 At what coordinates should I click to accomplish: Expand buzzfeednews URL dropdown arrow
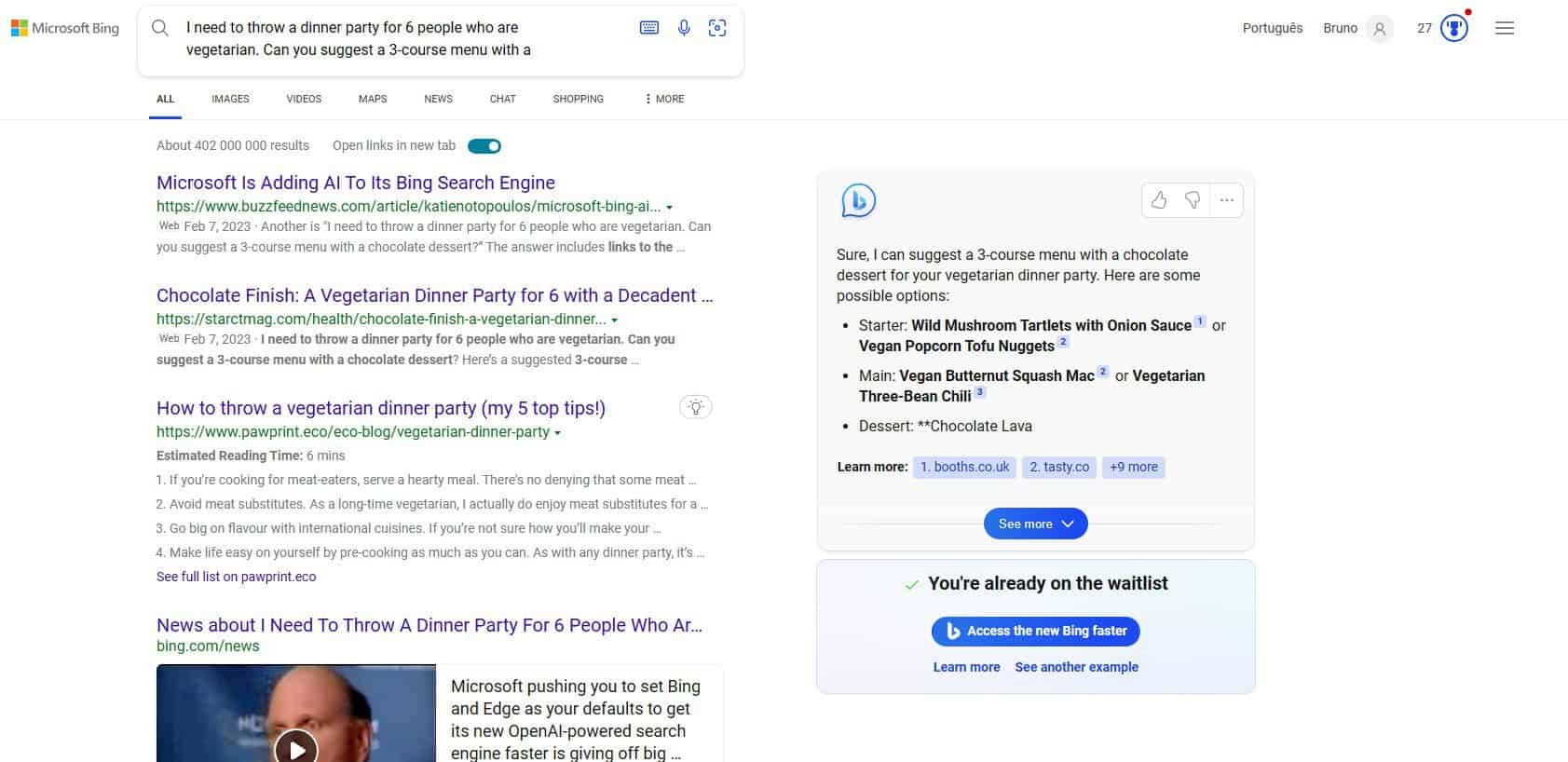[x=670, y=208]
